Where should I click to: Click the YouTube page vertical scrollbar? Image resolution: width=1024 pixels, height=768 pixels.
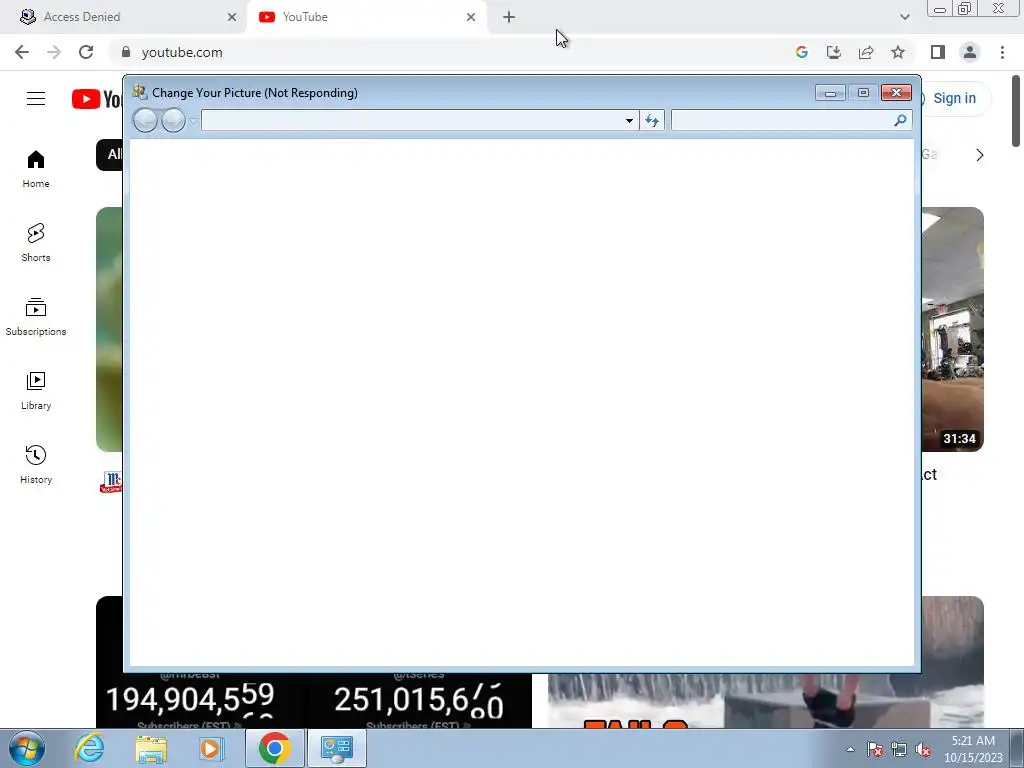tap(1016, 111)
